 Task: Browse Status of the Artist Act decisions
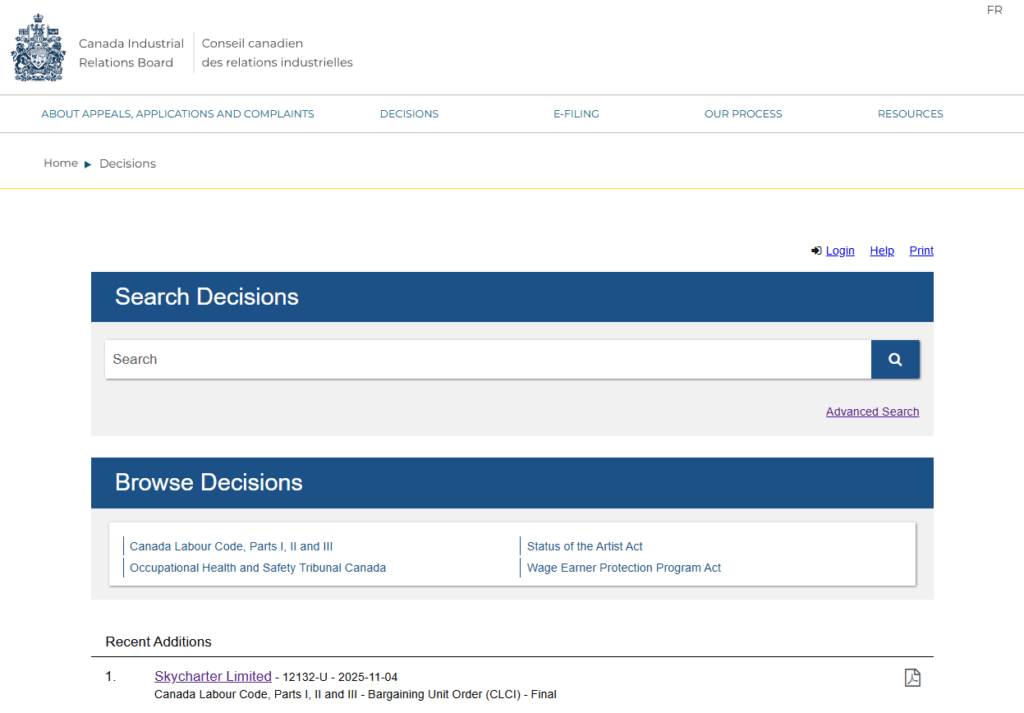pos(584,547)
